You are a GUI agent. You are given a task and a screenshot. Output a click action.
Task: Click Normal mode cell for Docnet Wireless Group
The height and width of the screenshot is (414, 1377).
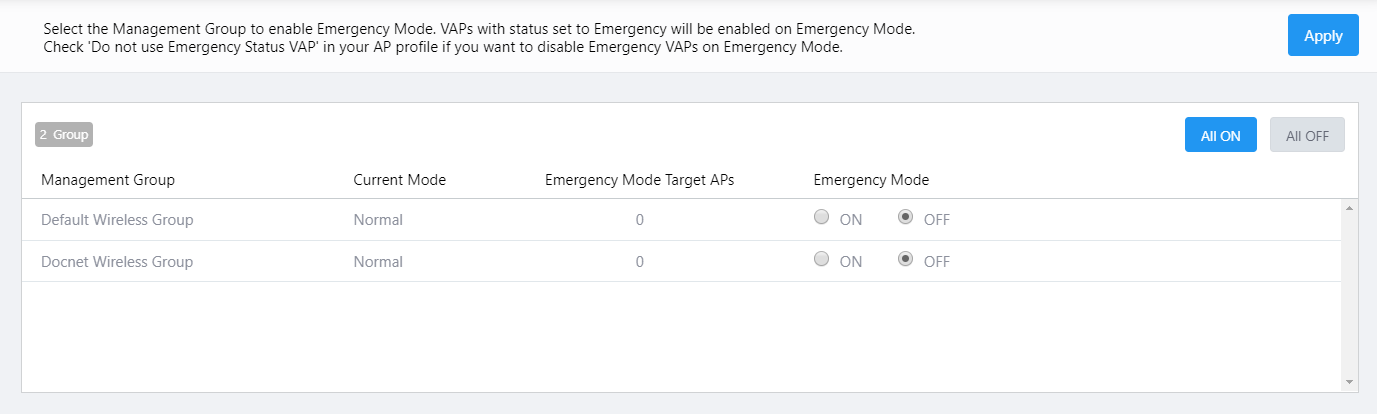click(378, 262)
